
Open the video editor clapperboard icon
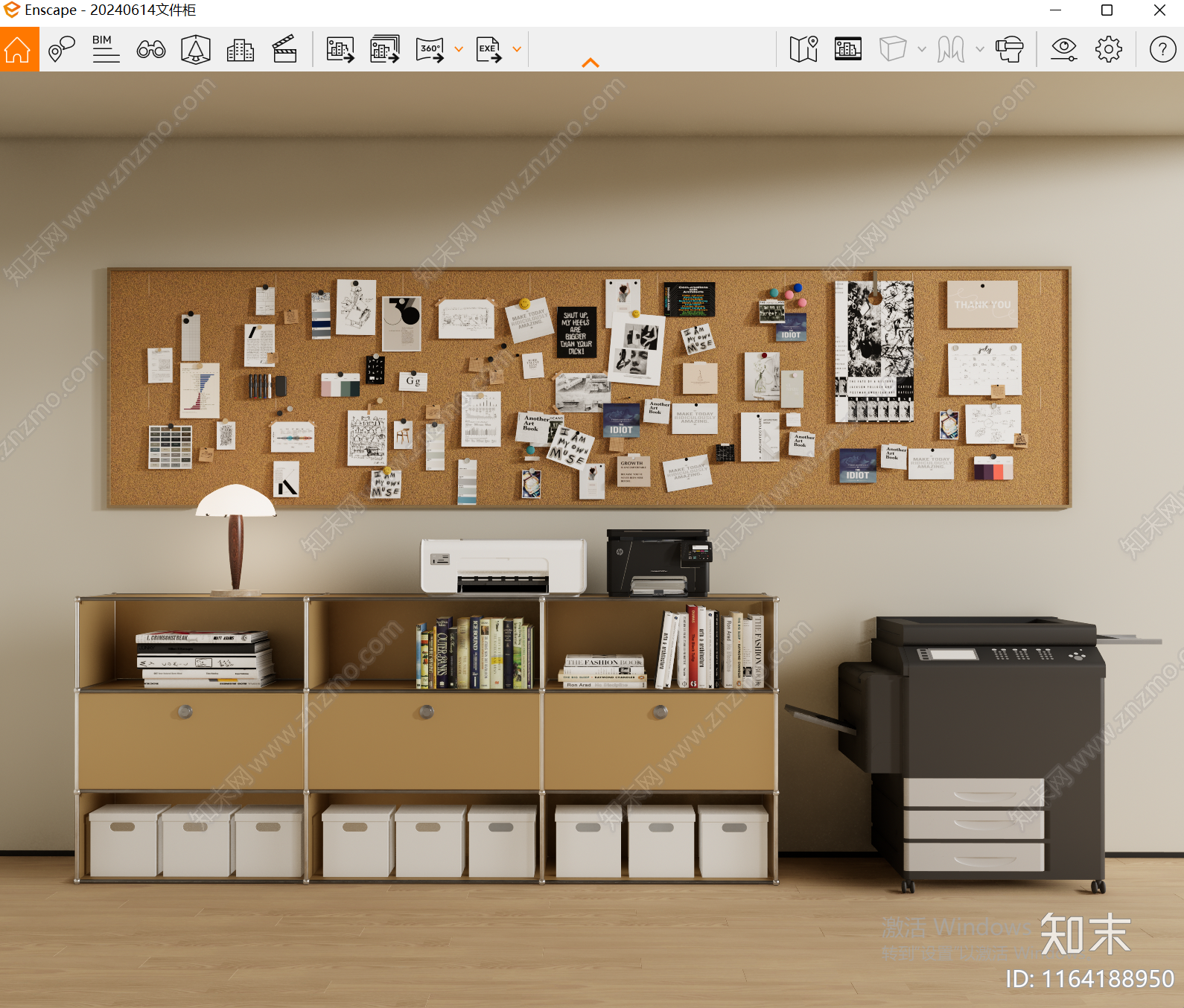click(x=284, y=50)
